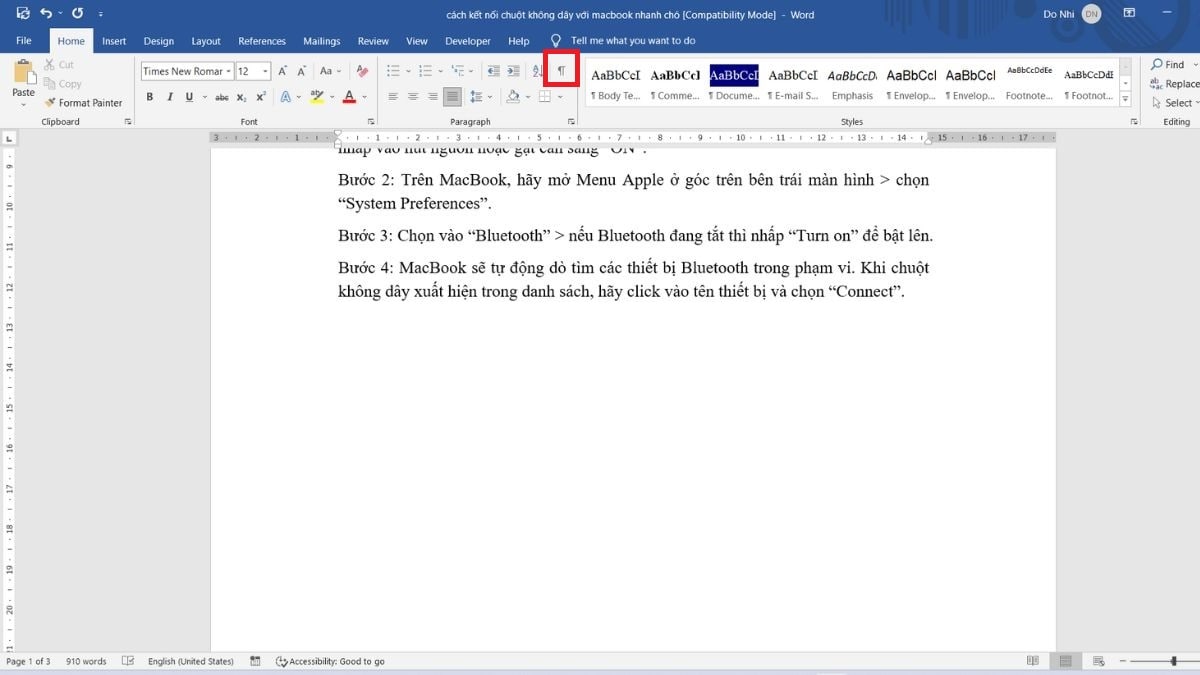Toggle Show/Hide paragraph marks

pyautogui.click(x=561, y=71)
